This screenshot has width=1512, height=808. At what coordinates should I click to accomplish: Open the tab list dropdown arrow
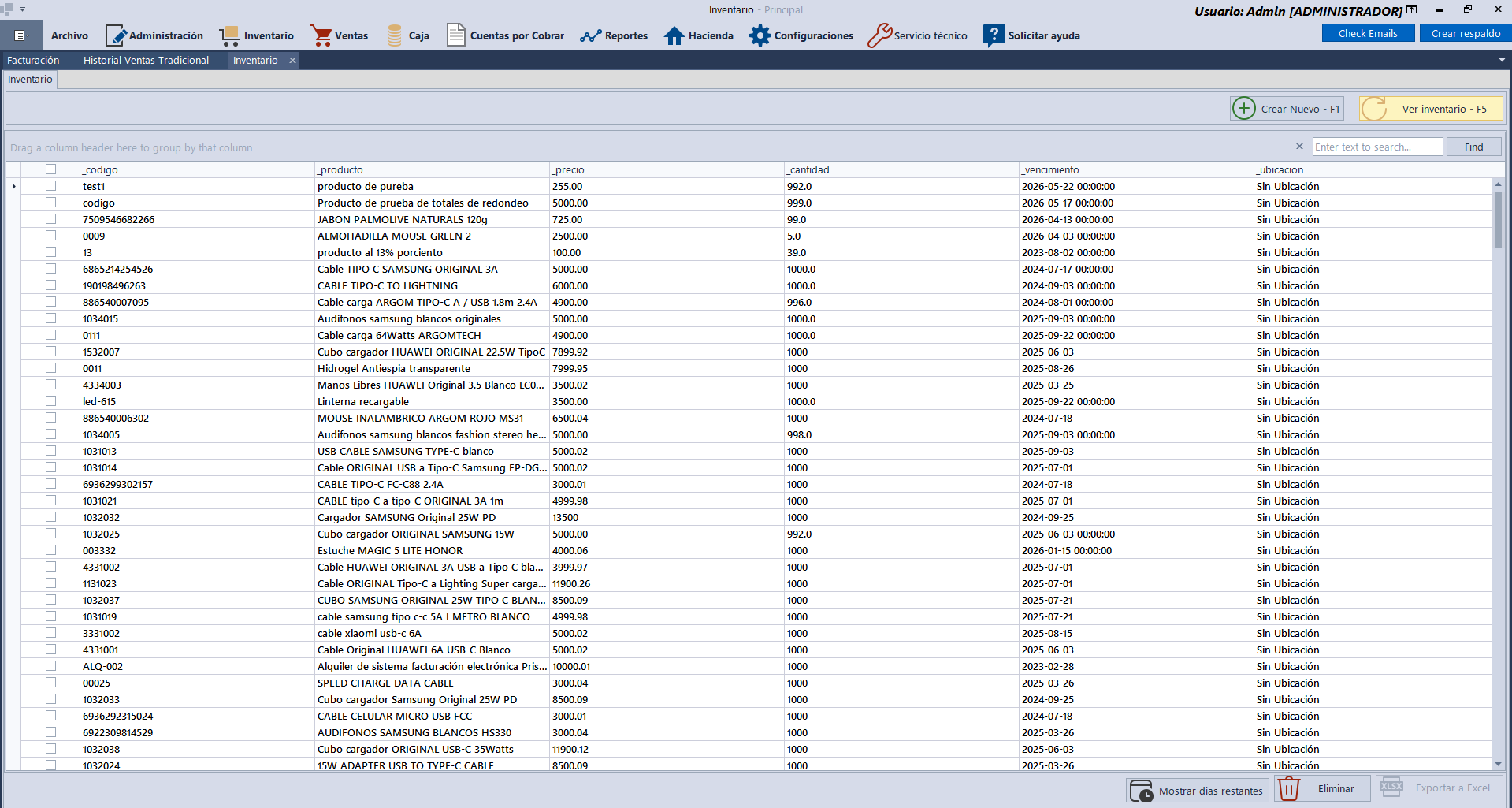(x=1502, y=60)
